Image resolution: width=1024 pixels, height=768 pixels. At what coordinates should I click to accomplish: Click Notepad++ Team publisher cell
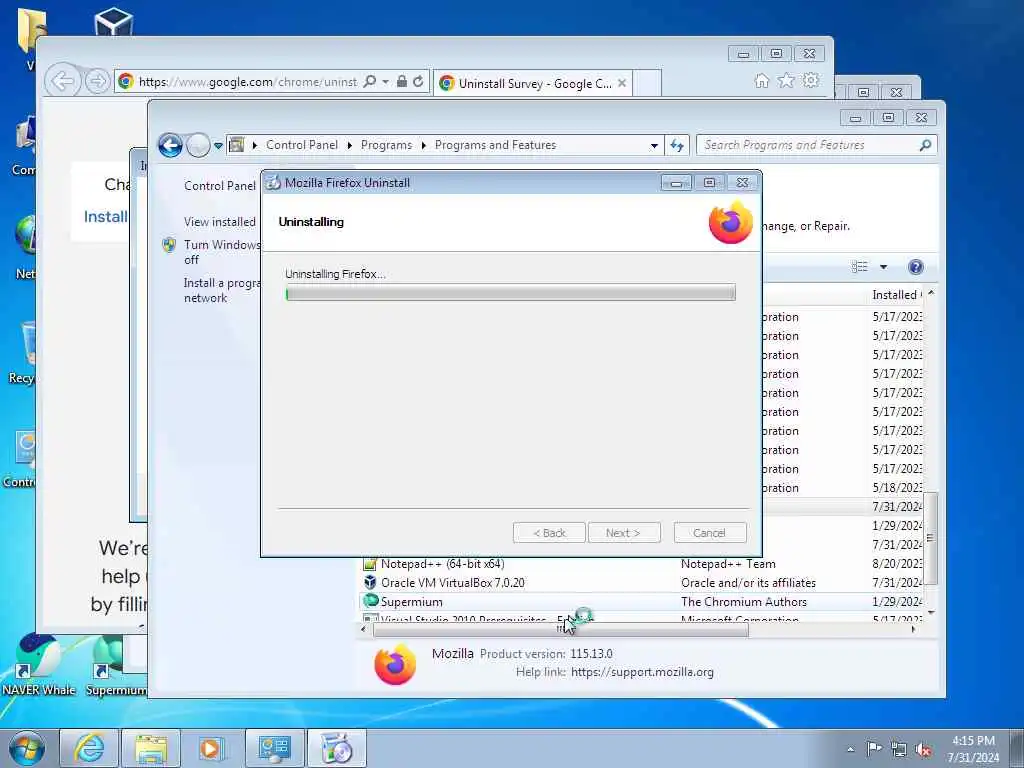coord(728,564)
